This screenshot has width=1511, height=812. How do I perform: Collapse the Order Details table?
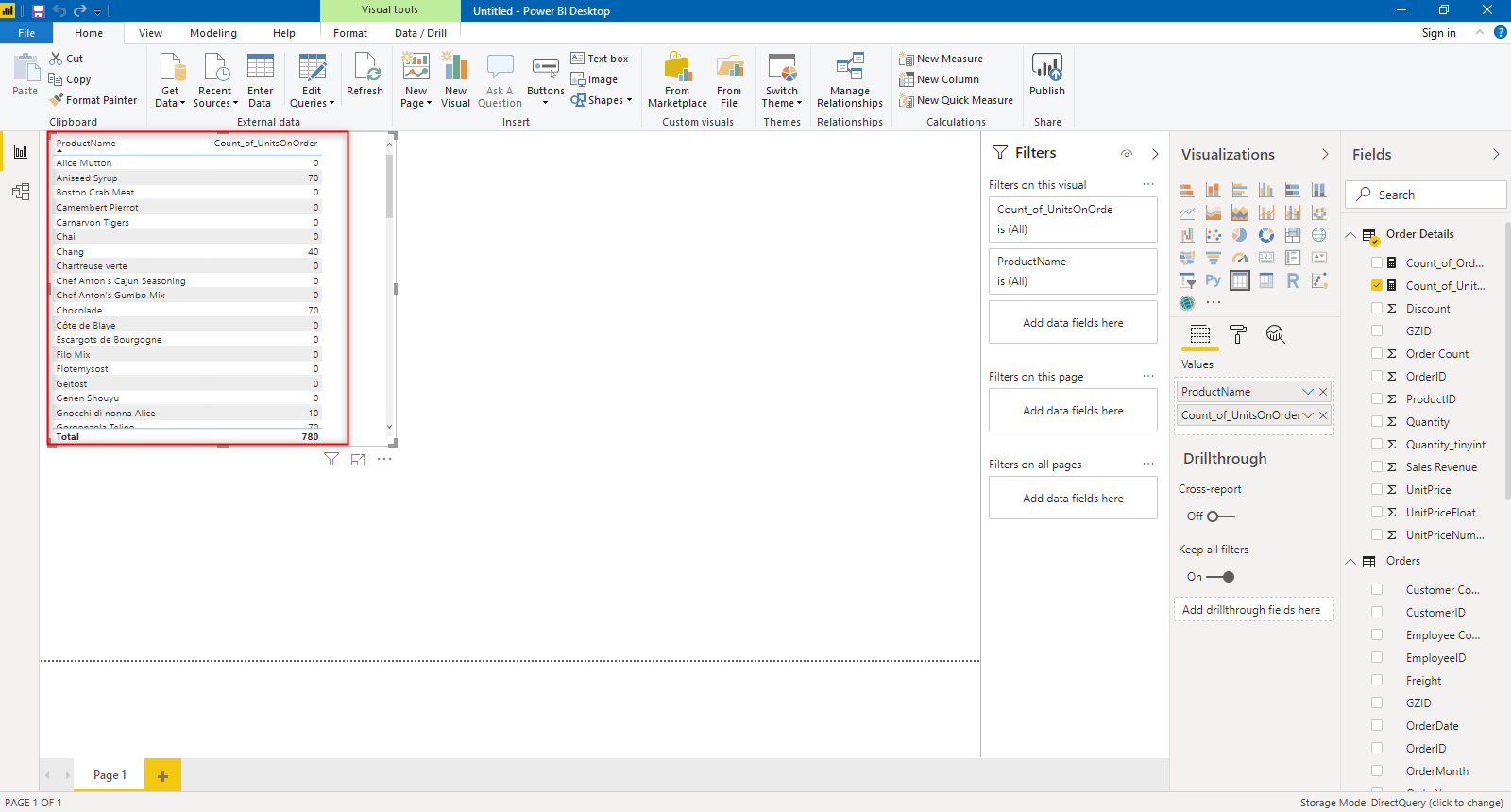pos(1350,235)
